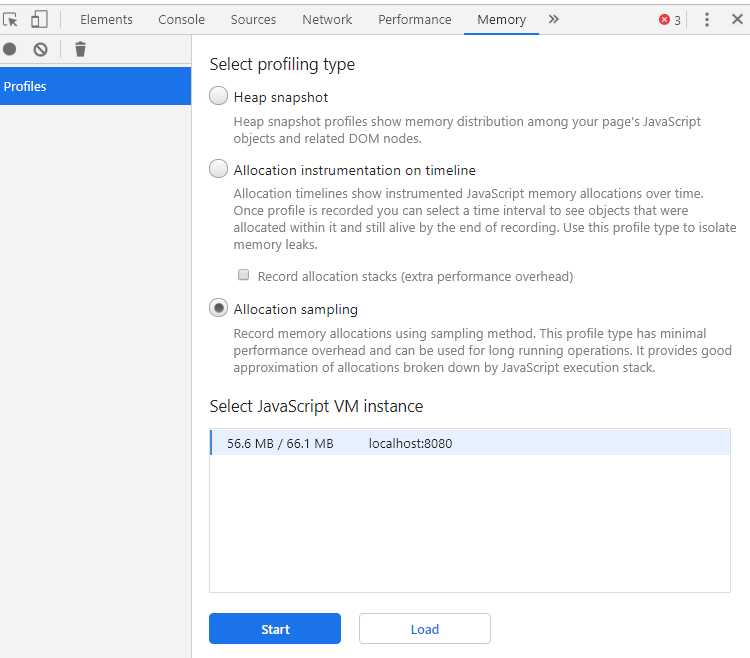Click the 56.6 MB / 66.1 MB value
Viewport: 750px width, 658px height.
280,443
